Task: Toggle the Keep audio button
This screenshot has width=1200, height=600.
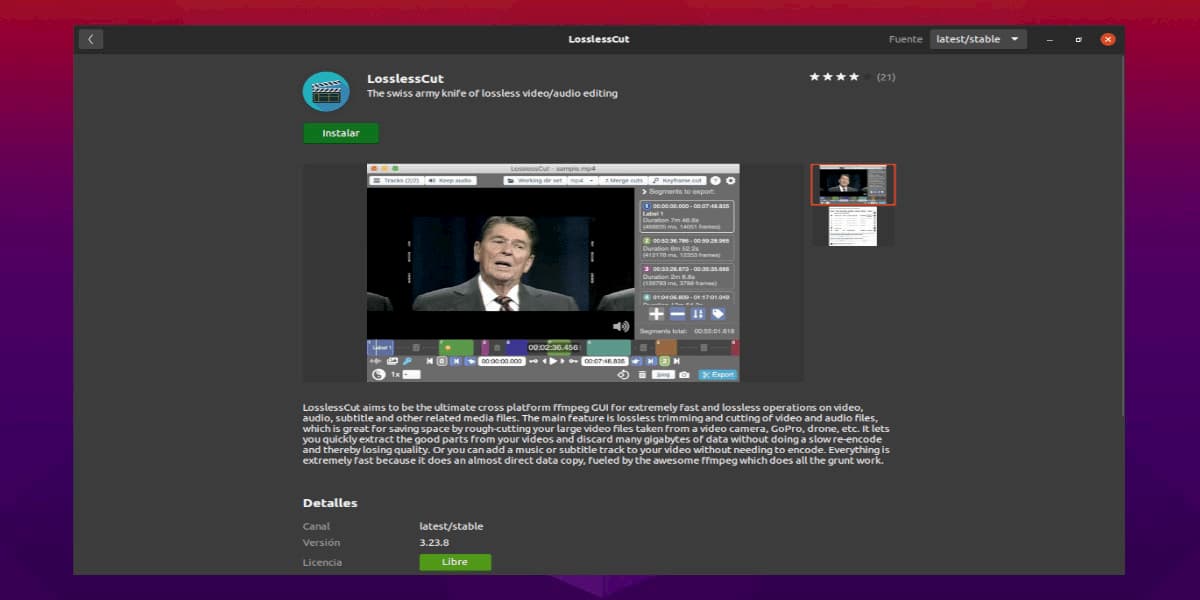Action: pyautogui.click(x=450, y=181)
